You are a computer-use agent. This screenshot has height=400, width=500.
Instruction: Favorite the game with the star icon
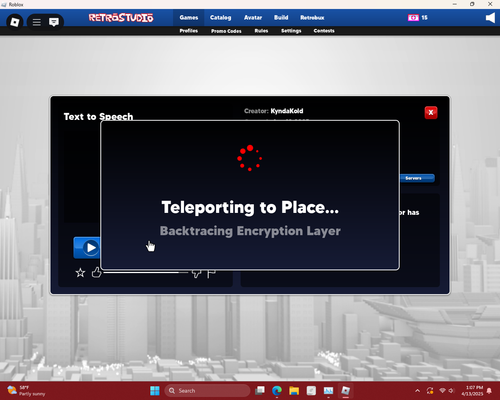(x=80, y=273)
